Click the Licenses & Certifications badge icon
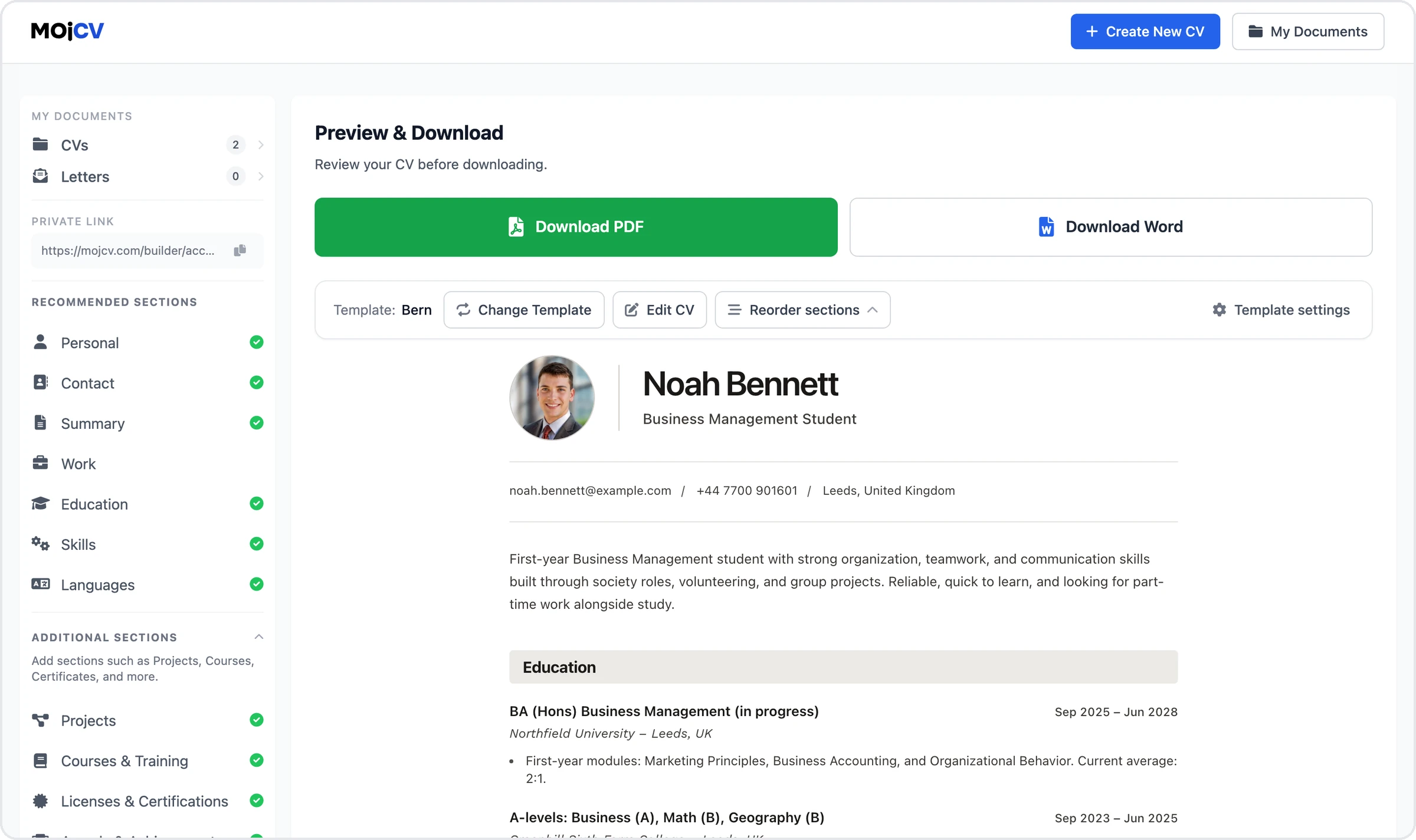Viewport: 1416px width, 840px height. click(40, 800)
